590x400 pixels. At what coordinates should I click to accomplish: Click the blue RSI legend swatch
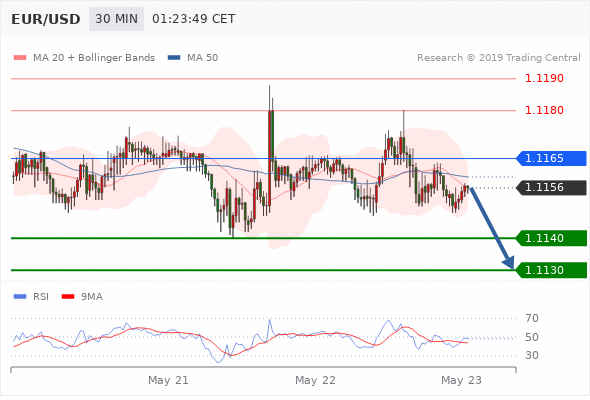[x=20, y=297]
